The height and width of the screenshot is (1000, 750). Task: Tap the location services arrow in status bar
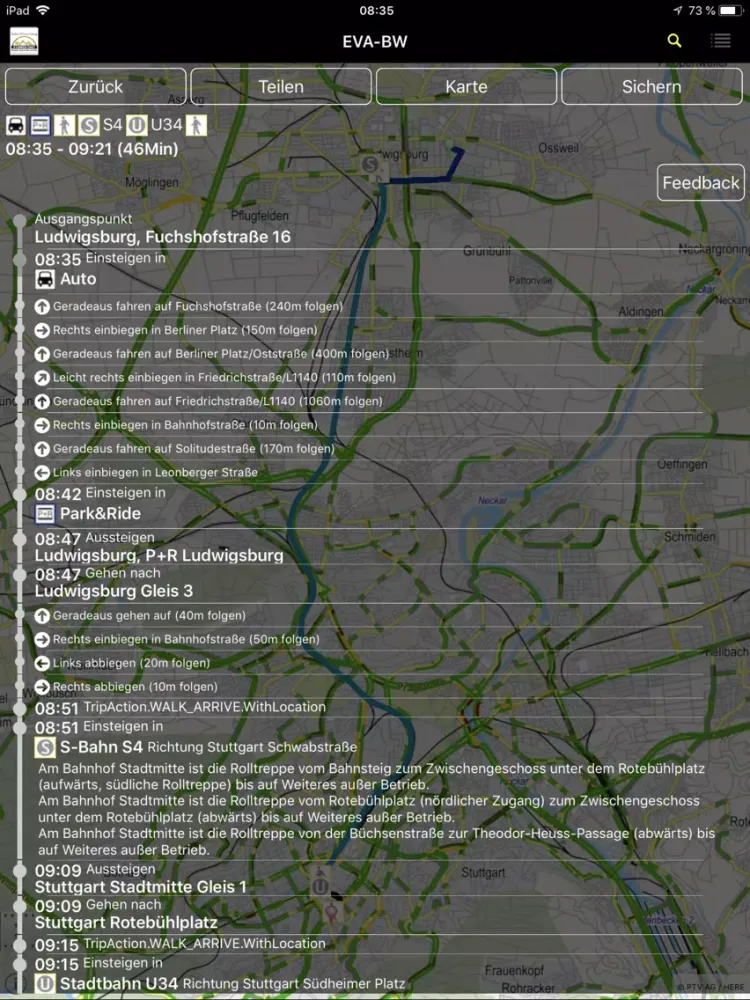click(x=677, y=10)
